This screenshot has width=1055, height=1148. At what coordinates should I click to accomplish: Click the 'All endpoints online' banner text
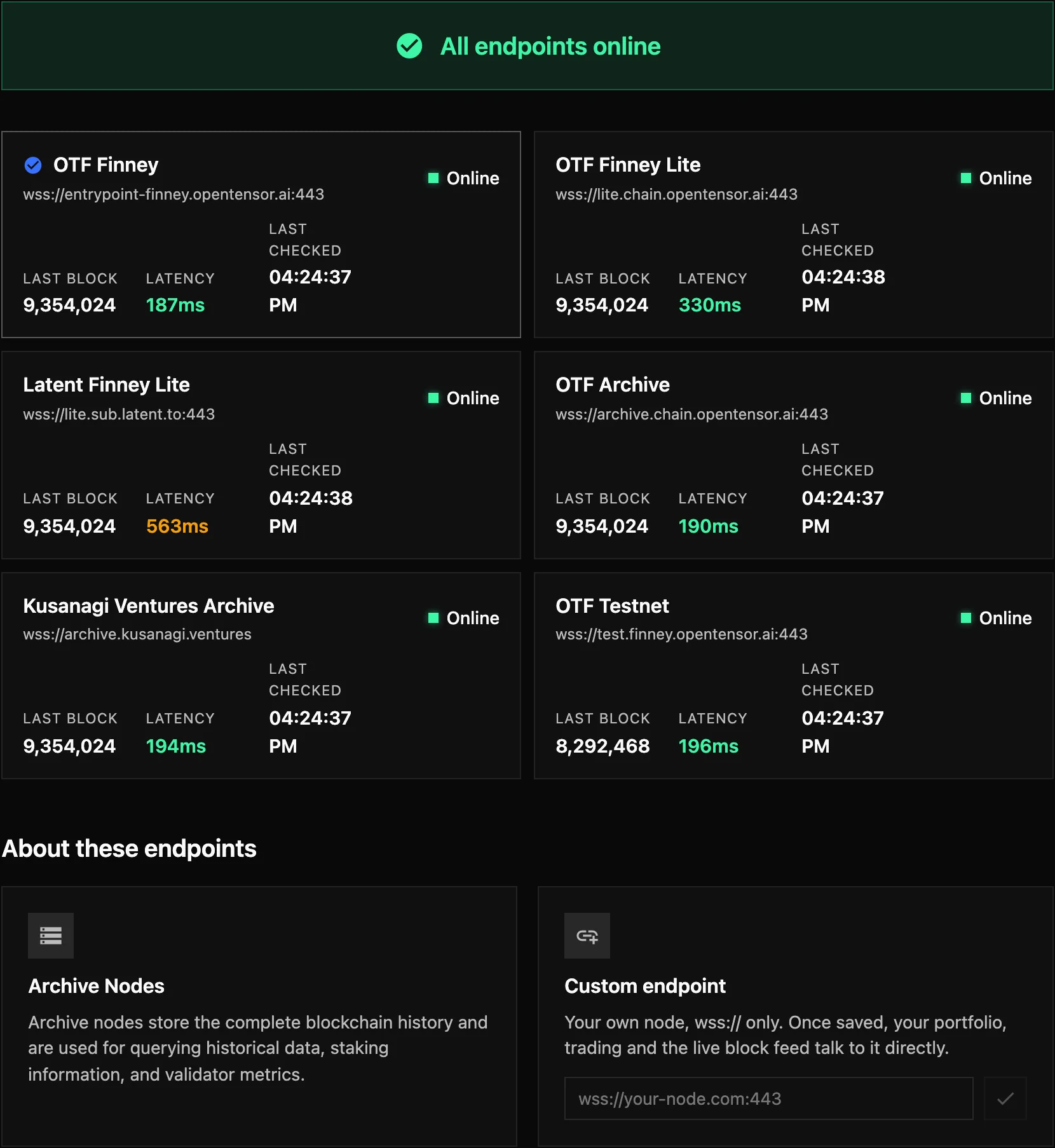pos(550,46)
